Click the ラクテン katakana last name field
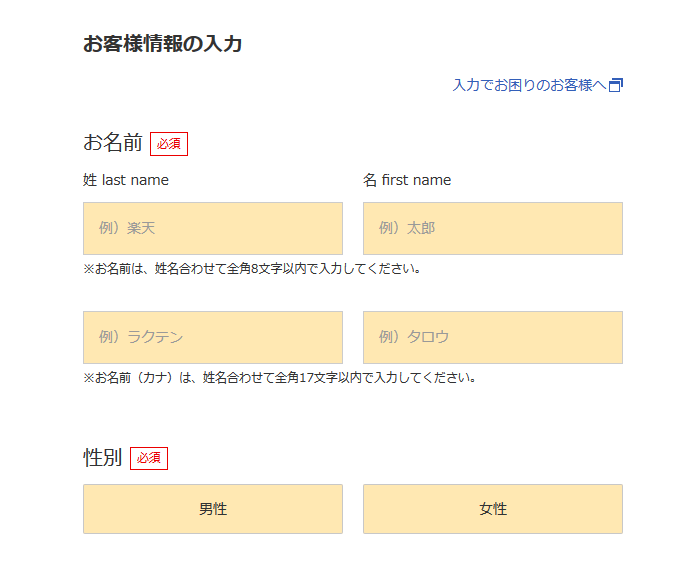 pyautogui.click(x=213, y=337)
